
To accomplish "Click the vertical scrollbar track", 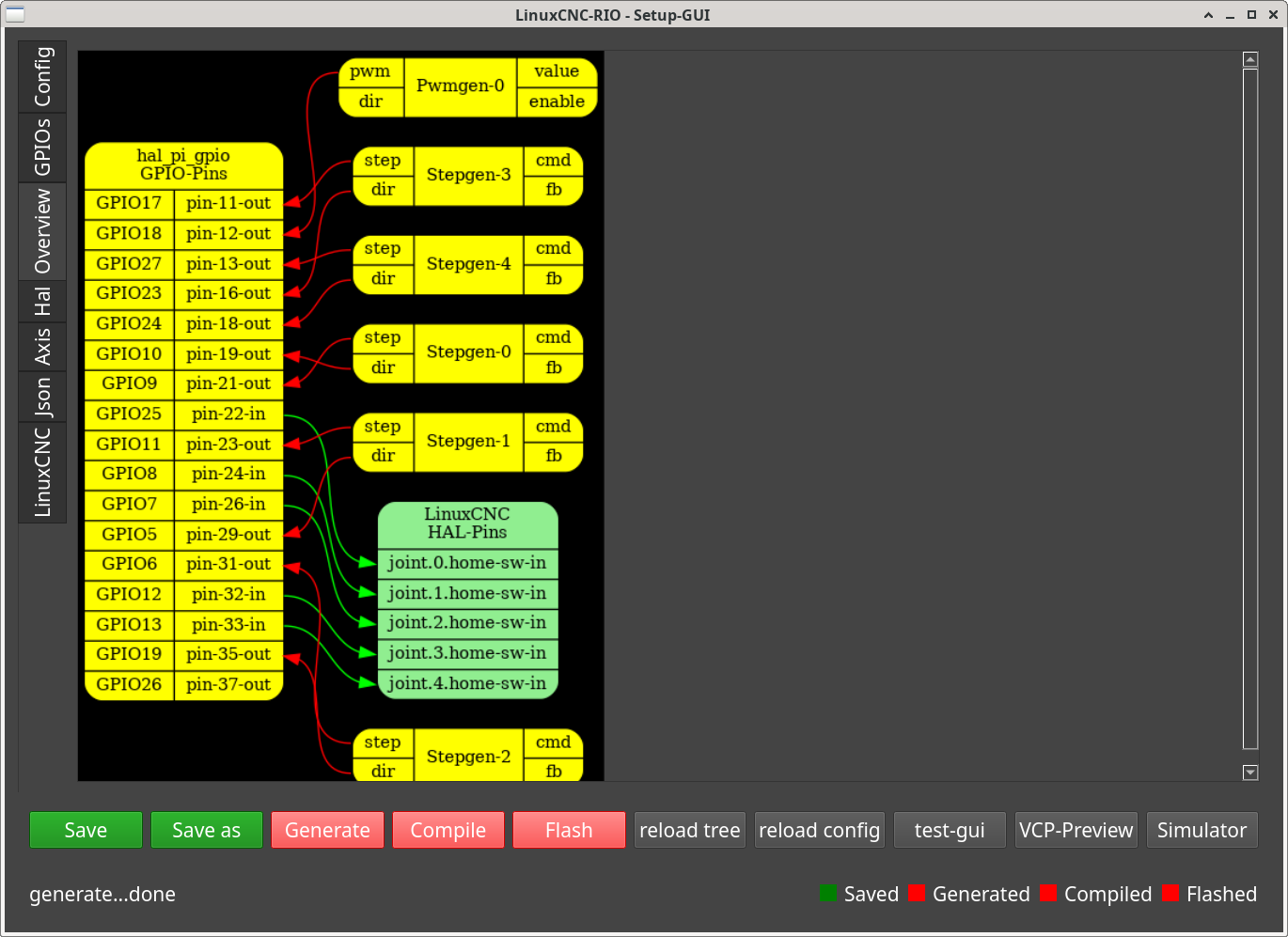I will (1250, 409).
